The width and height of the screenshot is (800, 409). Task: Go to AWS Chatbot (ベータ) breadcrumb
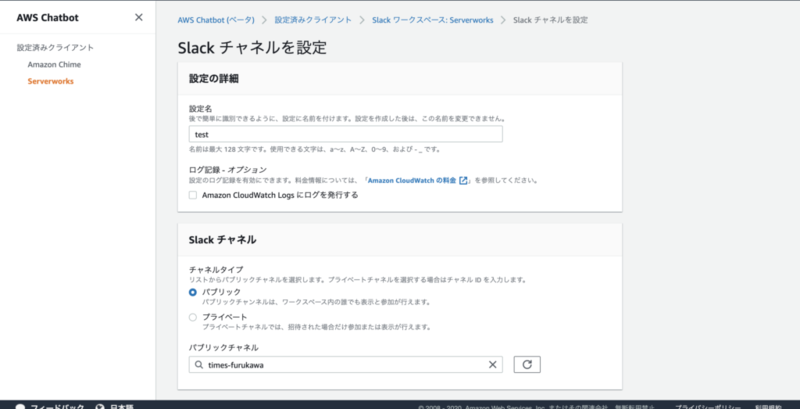(x=216, y=20)
